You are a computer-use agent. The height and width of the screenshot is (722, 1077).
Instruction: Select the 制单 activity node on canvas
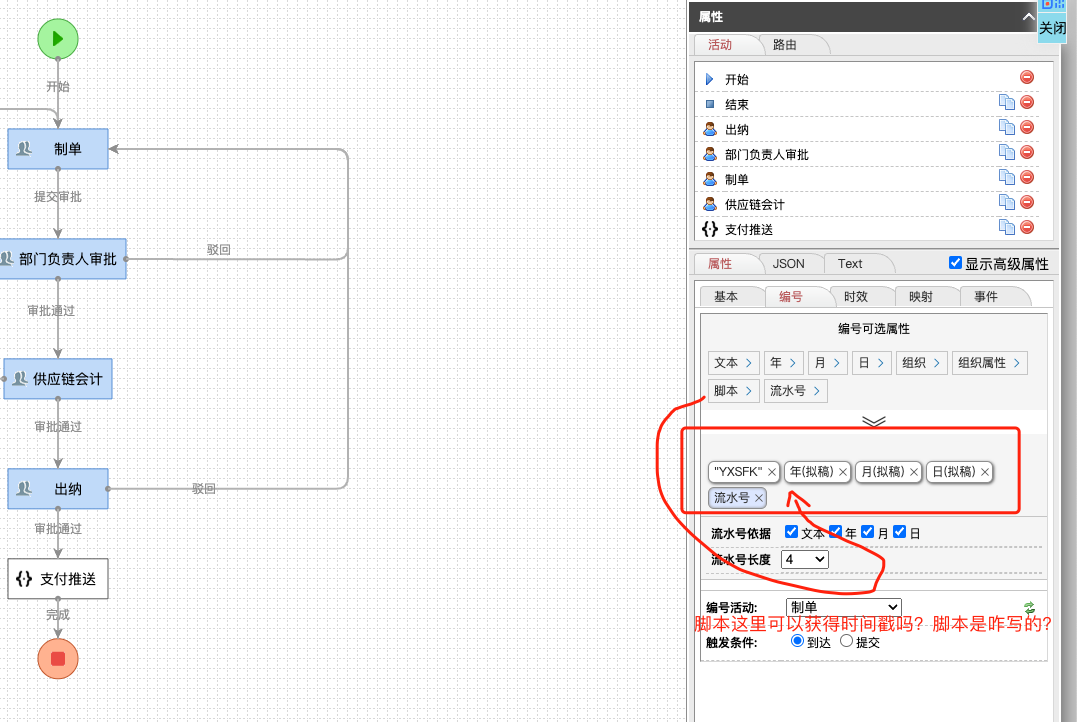tap(58, 148)
